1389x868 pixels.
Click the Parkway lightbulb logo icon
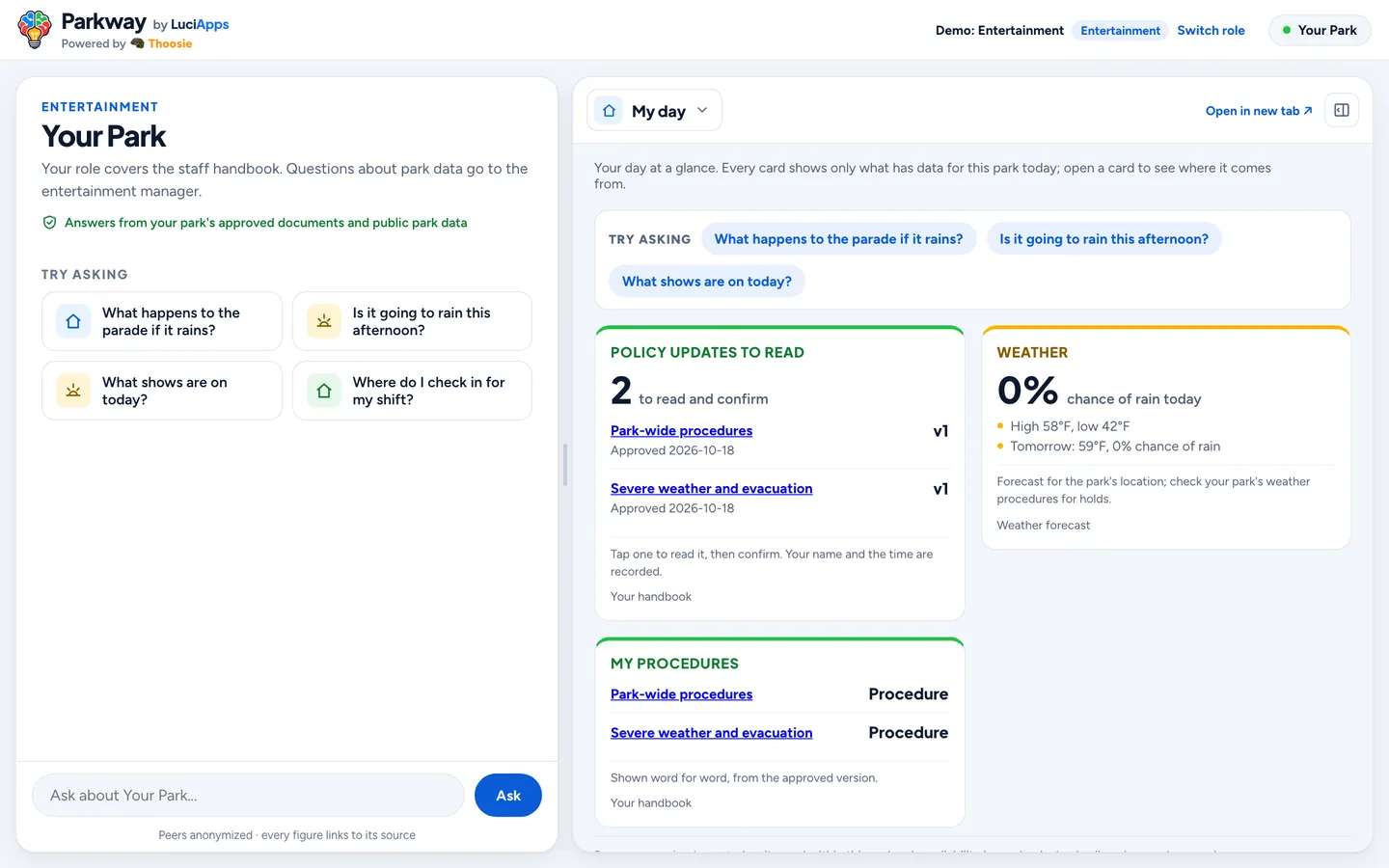[x=35, y=30]
